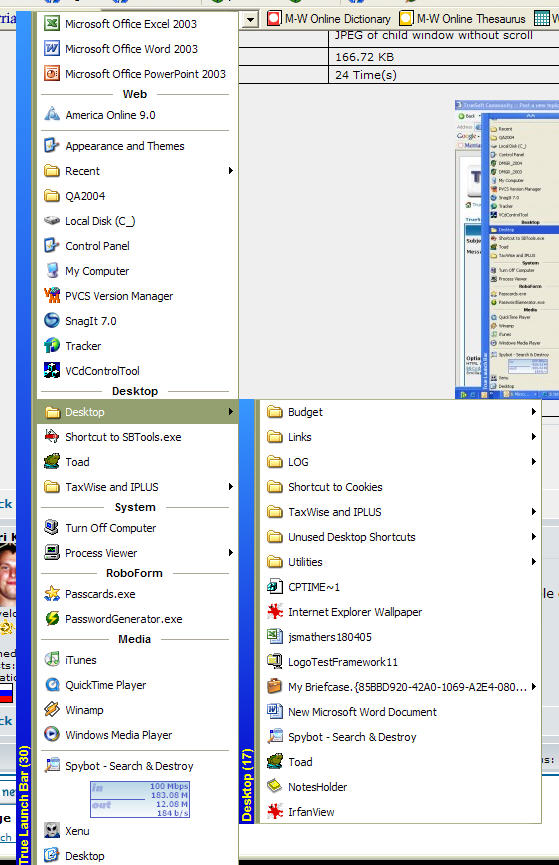Open CPTIME~1 shortcut icon
This screenshot has height=865, width=559.
click(x=275, y=587)
